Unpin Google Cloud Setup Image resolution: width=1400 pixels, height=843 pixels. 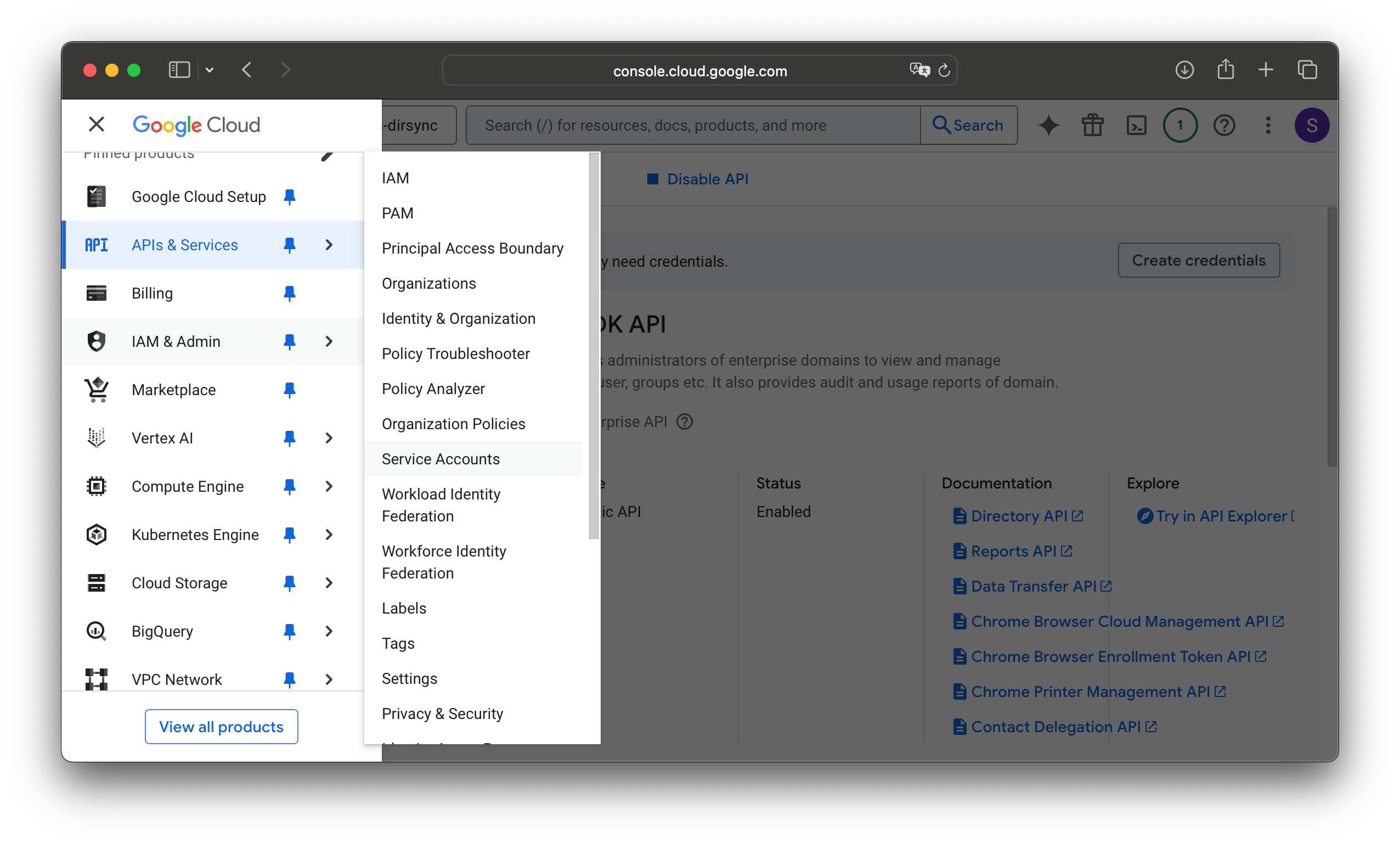pyautogui.click(x=290, y=196)
